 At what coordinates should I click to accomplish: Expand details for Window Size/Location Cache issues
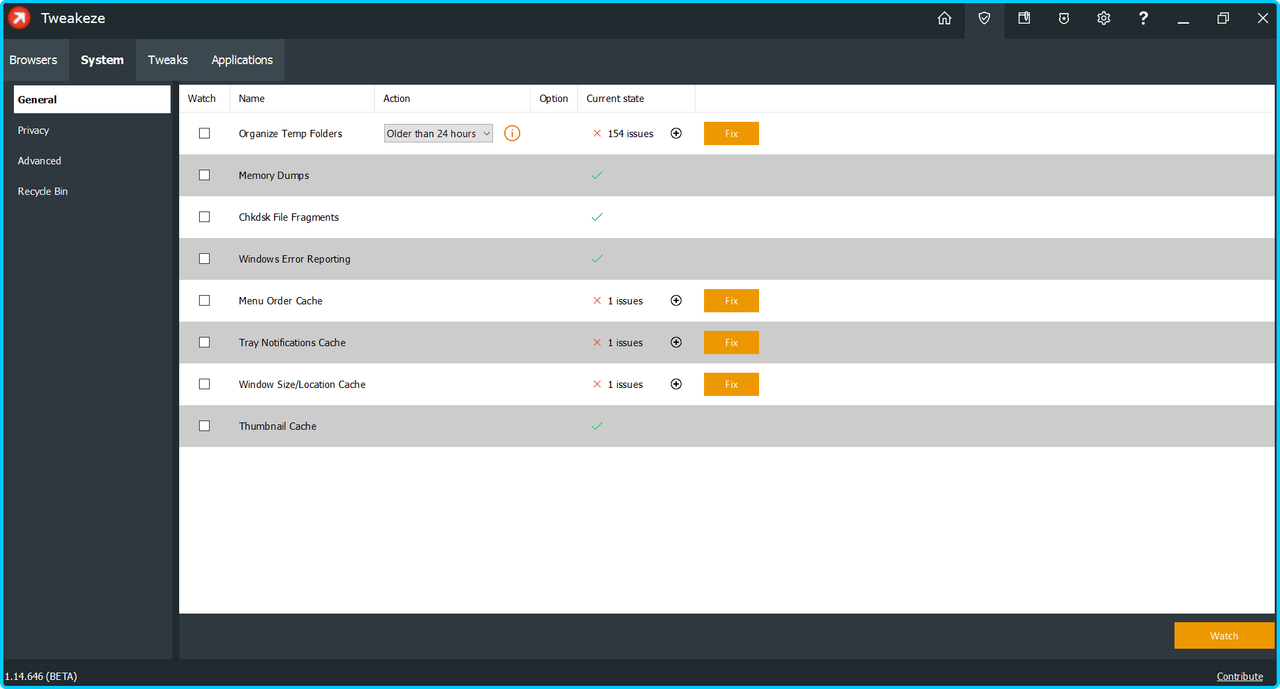click(676, 384)
